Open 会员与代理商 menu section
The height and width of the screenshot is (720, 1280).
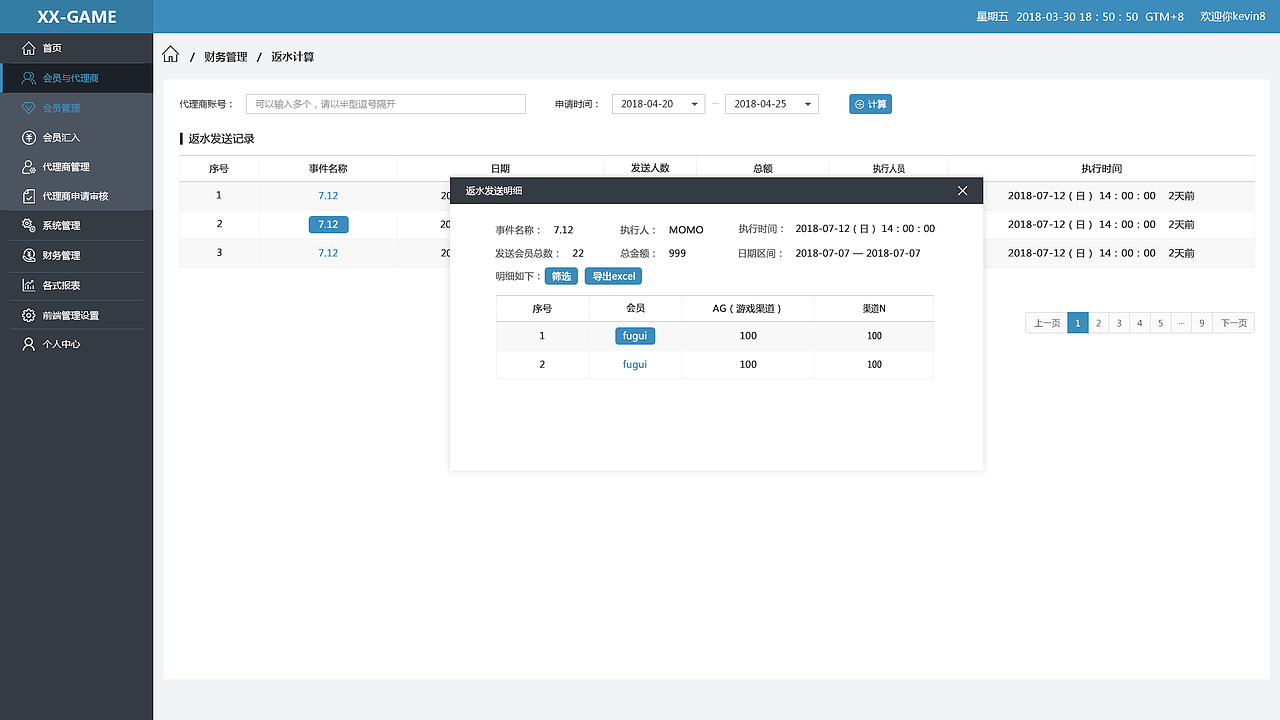pos(76,78)
